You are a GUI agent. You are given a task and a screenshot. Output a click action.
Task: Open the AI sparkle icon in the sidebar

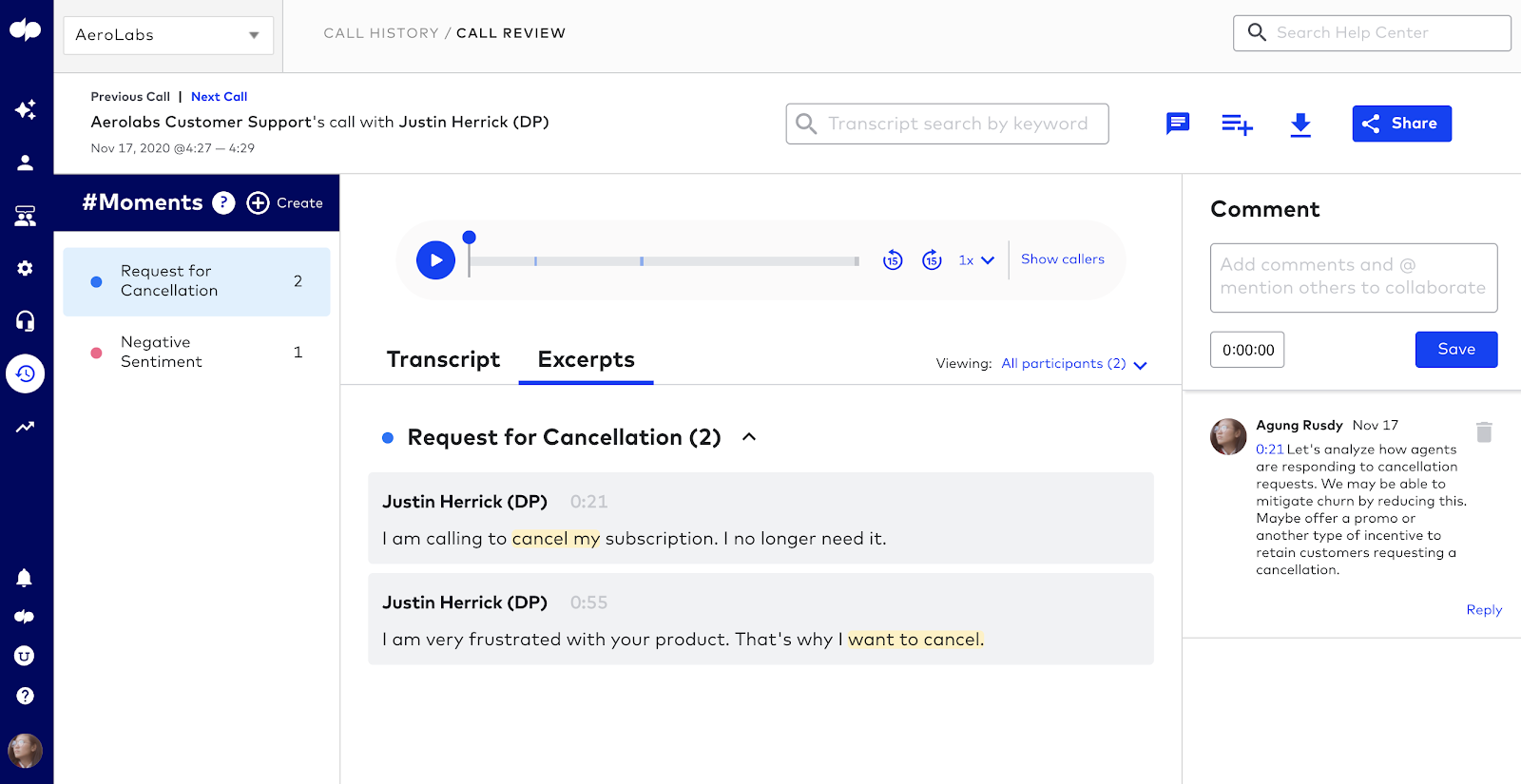coord(26,109)
